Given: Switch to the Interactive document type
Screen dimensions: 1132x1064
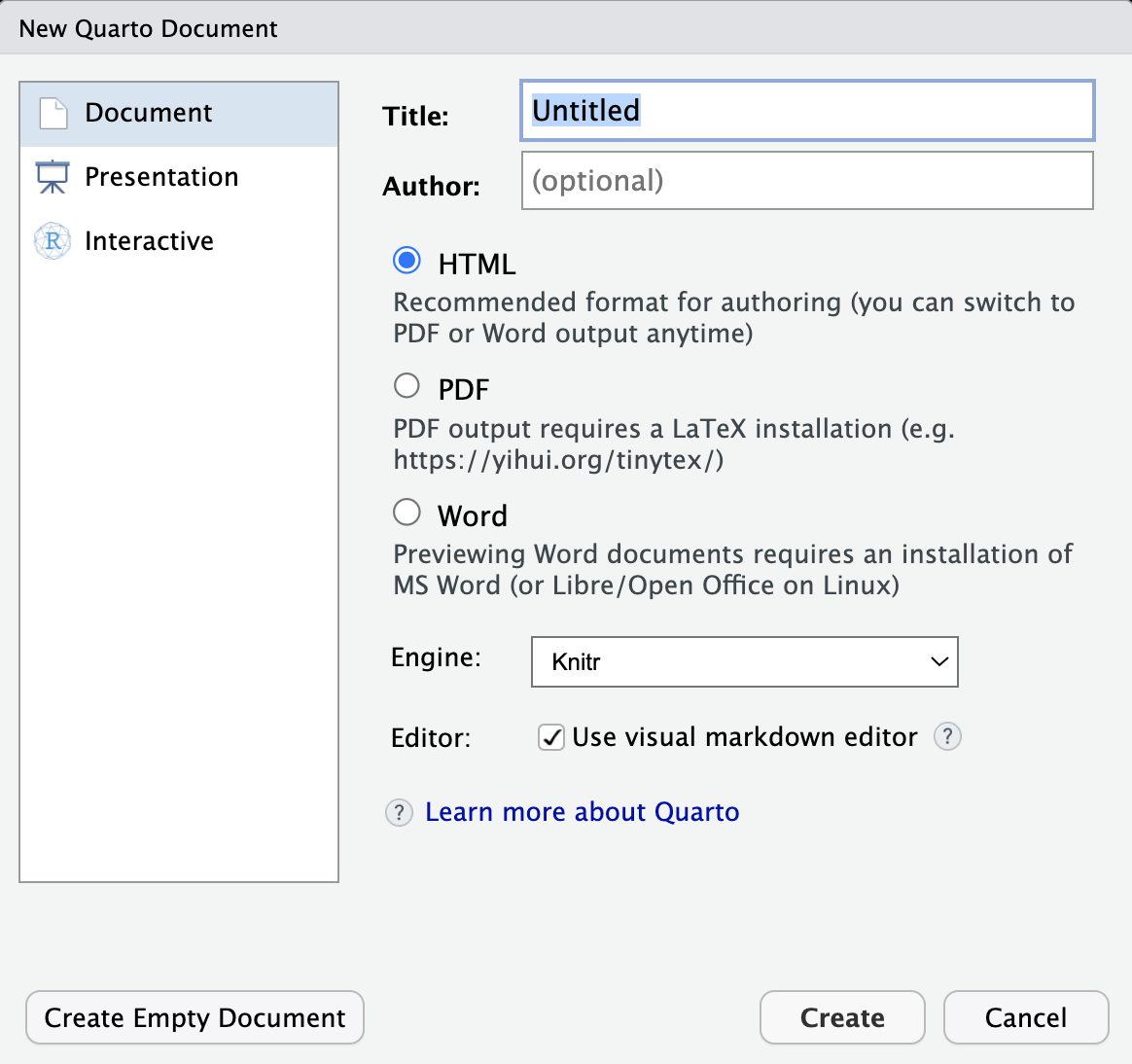Looking at the screenshot, I should (x=179, y=241).
